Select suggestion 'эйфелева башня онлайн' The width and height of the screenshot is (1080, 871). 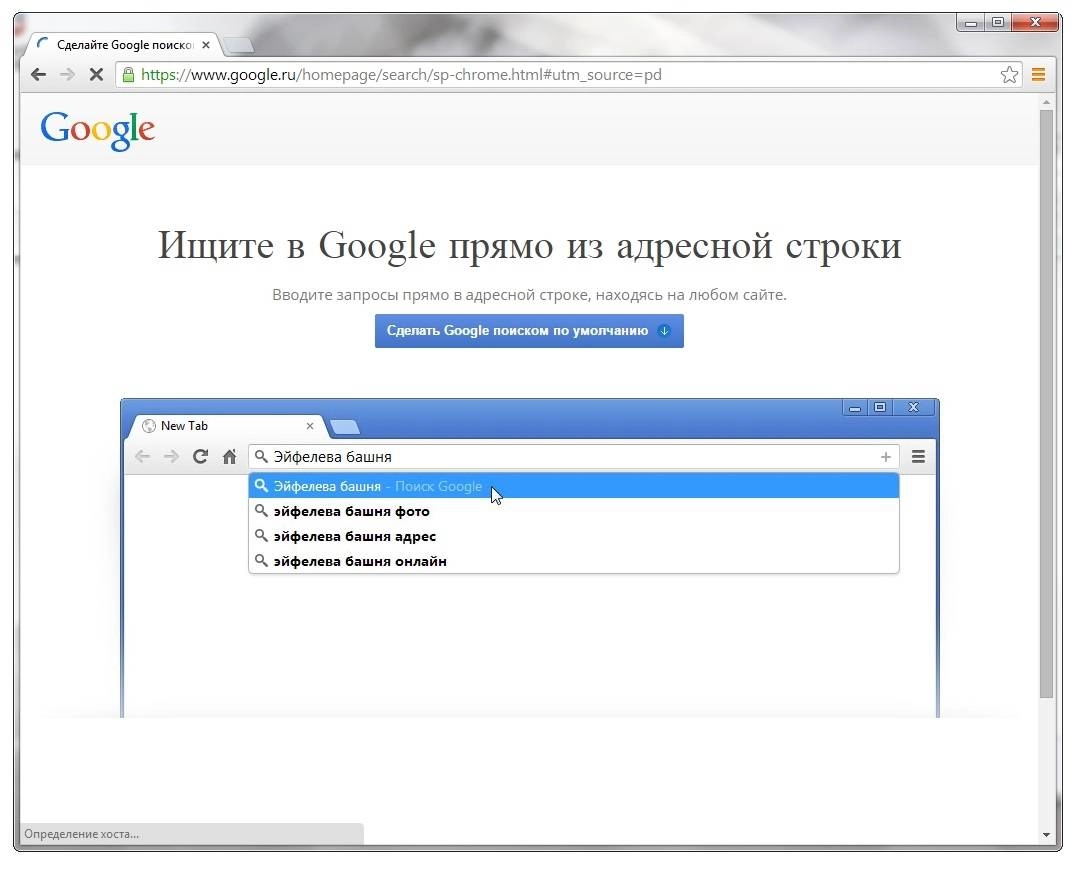[574, 561]
